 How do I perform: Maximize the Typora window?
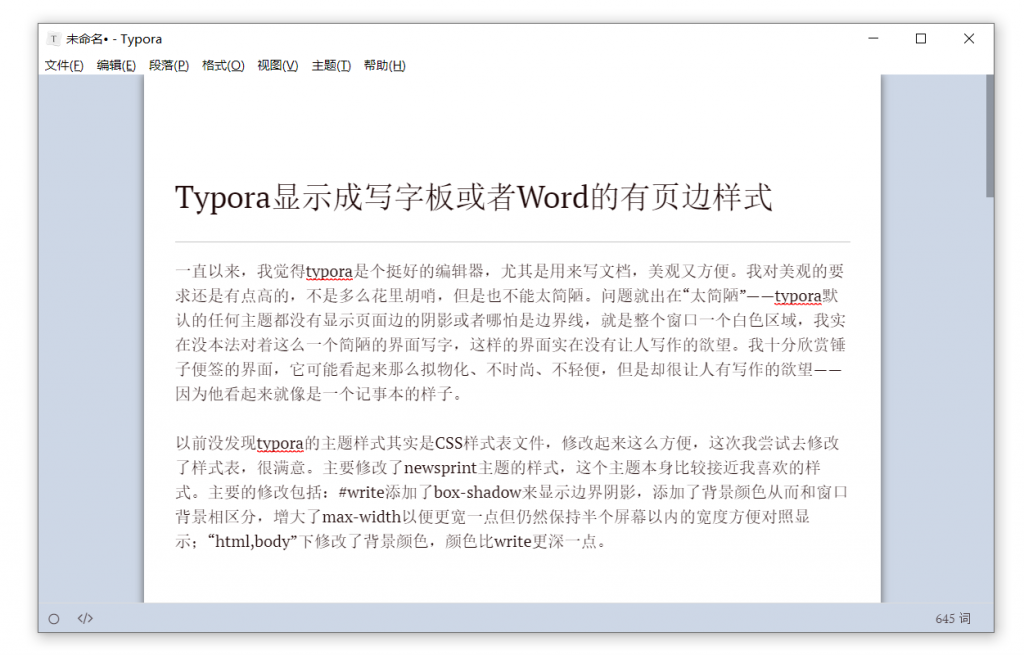(x=921, y=39)
